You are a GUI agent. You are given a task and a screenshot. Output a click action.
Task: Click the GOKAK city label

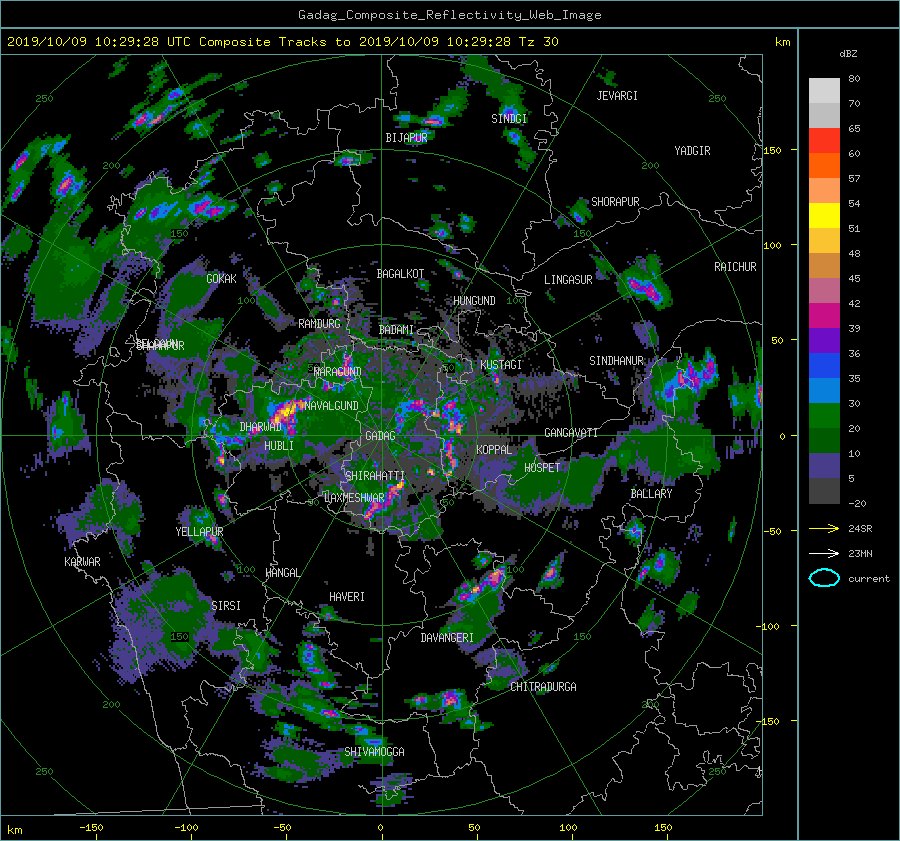coord(221,279)
